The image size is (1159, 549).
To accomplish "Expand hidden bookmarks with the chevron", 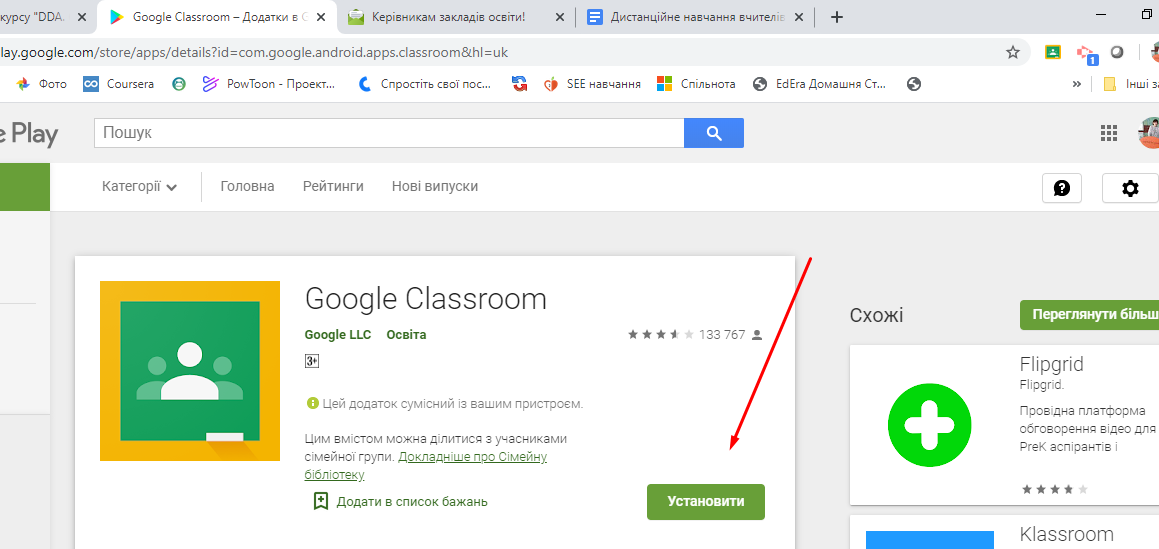I will (x=1076, y=84).
